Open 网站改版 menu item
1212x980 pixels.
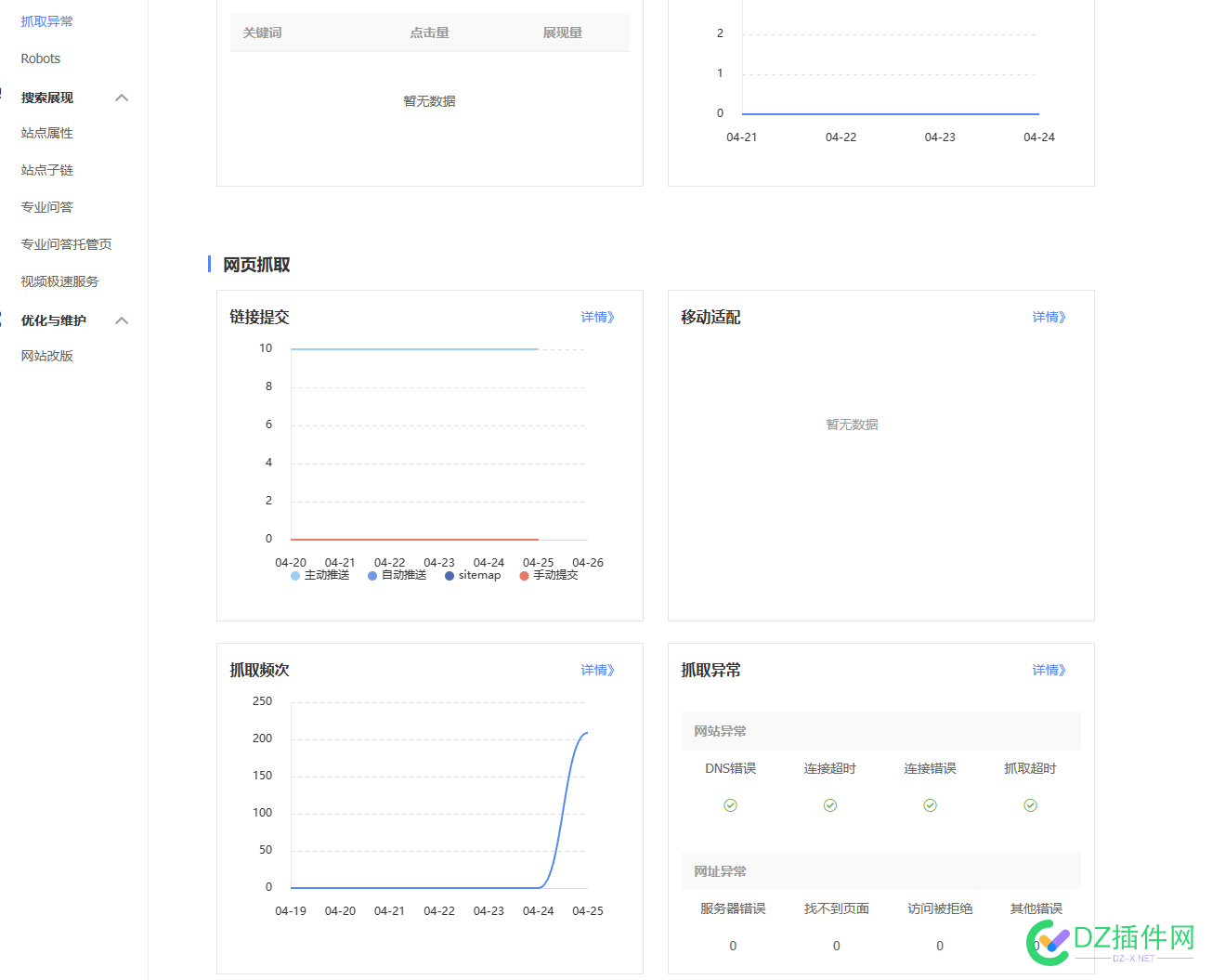coord(47,356)
